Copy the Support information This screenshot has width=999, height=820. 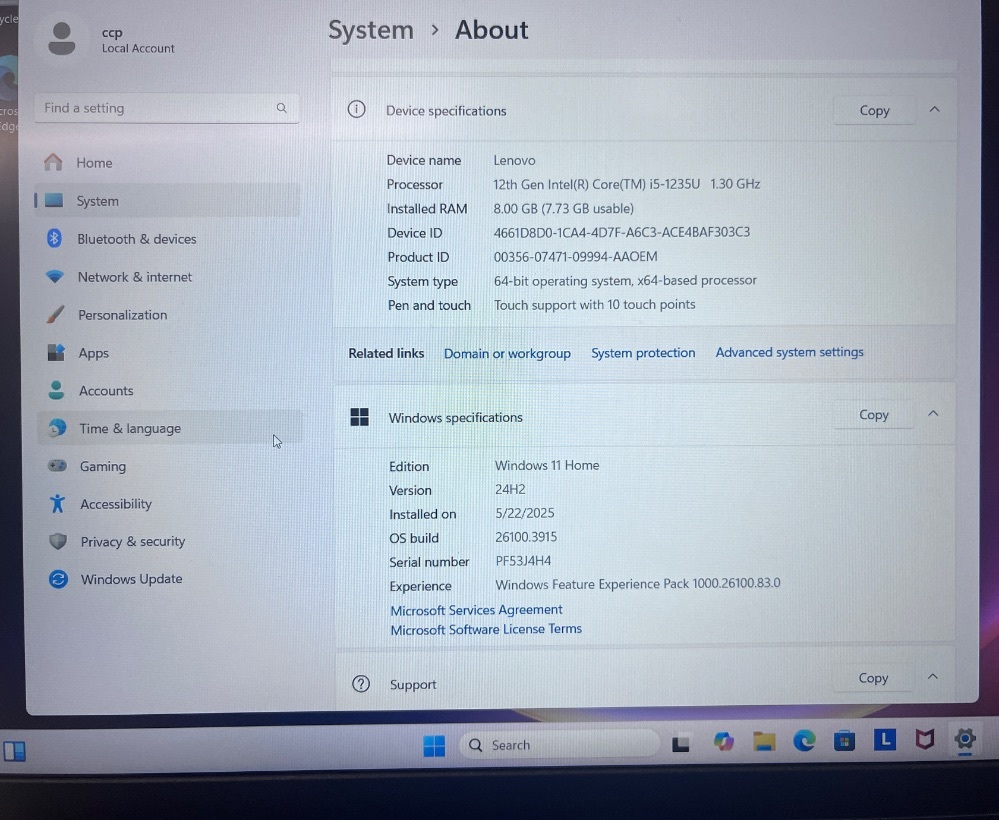click(873, 678)
